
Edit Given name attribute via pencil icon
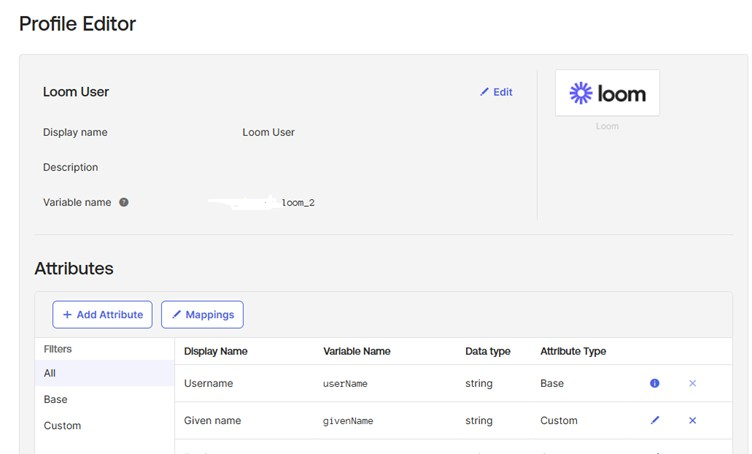(x=655, y=420)
